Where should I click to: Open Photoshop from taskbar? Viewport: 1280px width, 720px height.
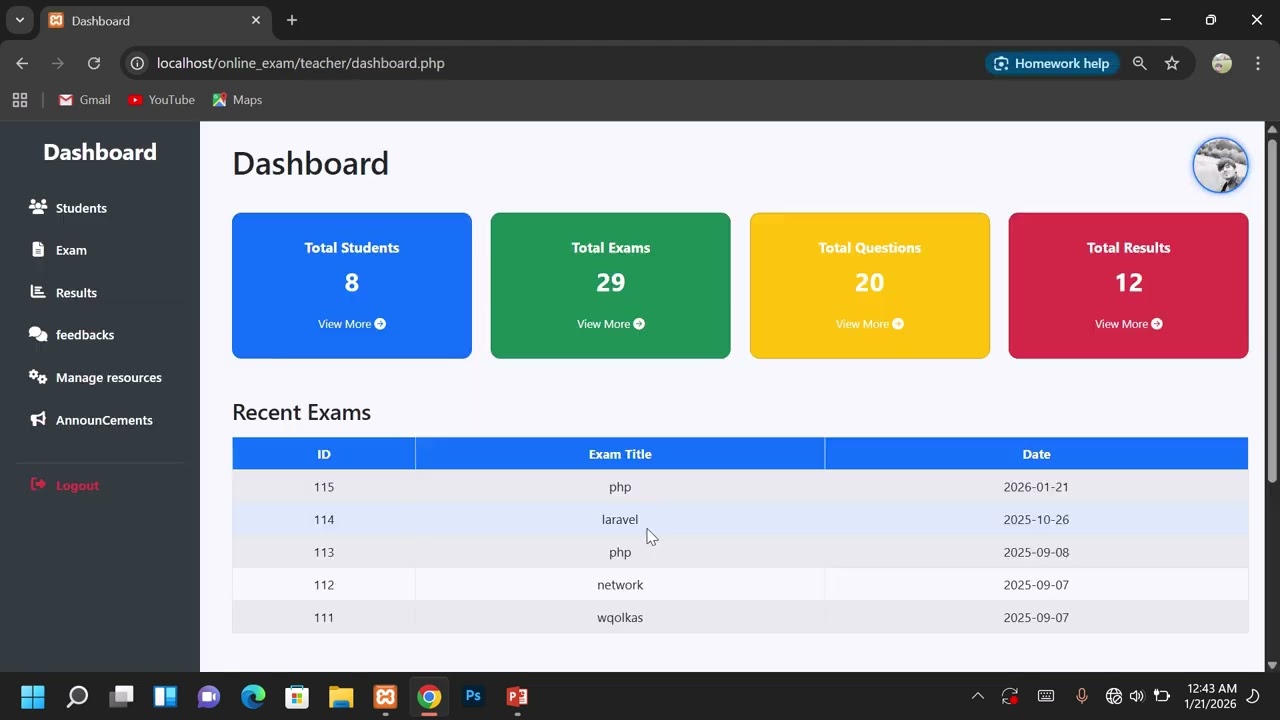[x=473, y=696]
